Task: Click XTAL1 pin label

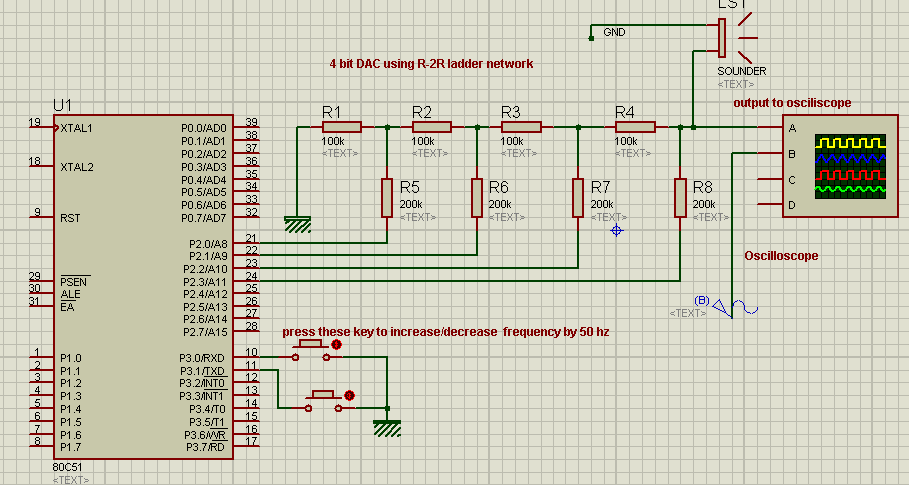Action: click(77, 128)
